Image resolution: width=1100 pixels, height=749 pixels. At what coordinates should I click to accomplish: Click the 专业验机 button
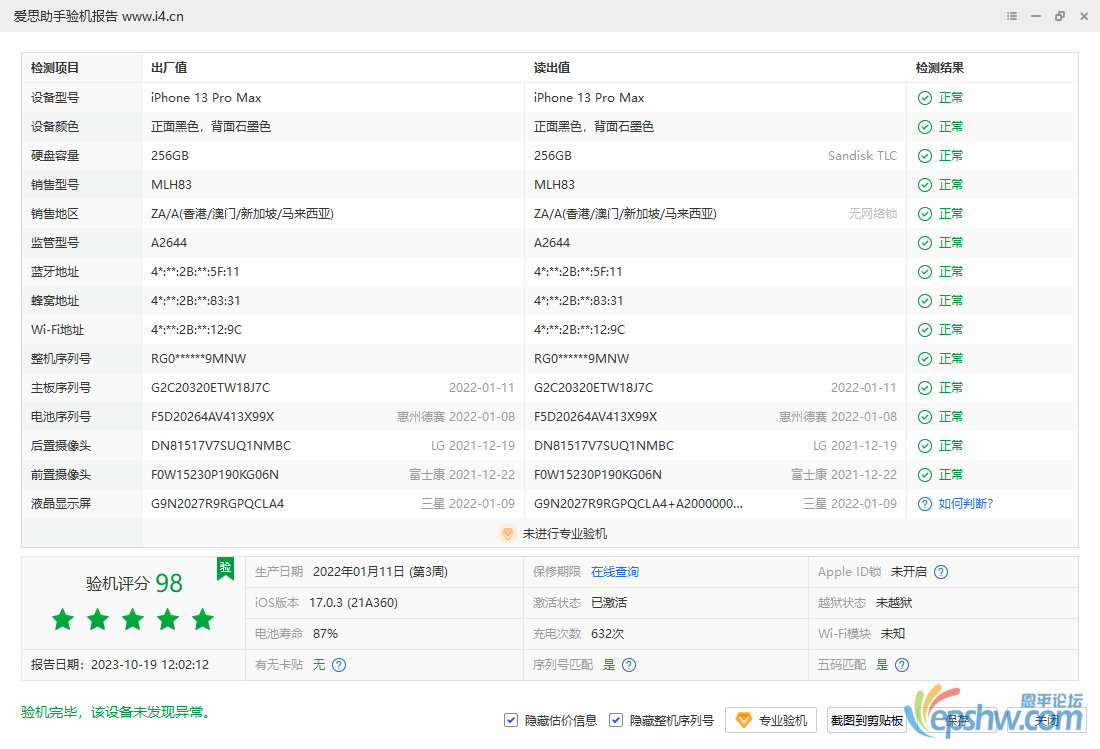pyautogui.click(x=771, y=720)
